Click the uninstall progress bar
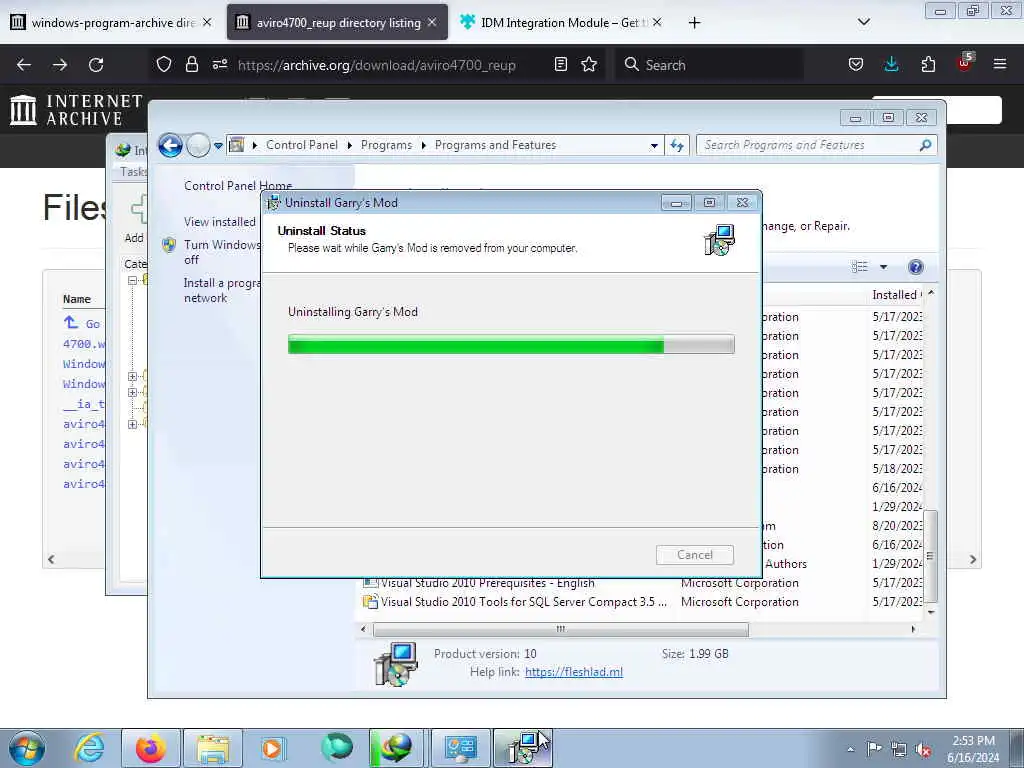The height and width of the screenshot is (768, 1024). tap(511, 344)
